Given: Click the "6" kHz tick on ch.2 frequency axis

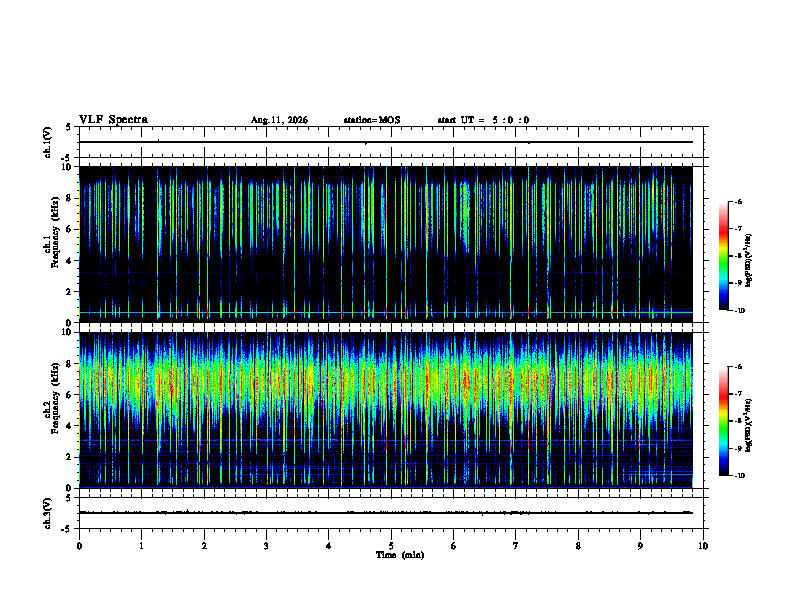Looking at the screenshot, I should tap(70, 395).
